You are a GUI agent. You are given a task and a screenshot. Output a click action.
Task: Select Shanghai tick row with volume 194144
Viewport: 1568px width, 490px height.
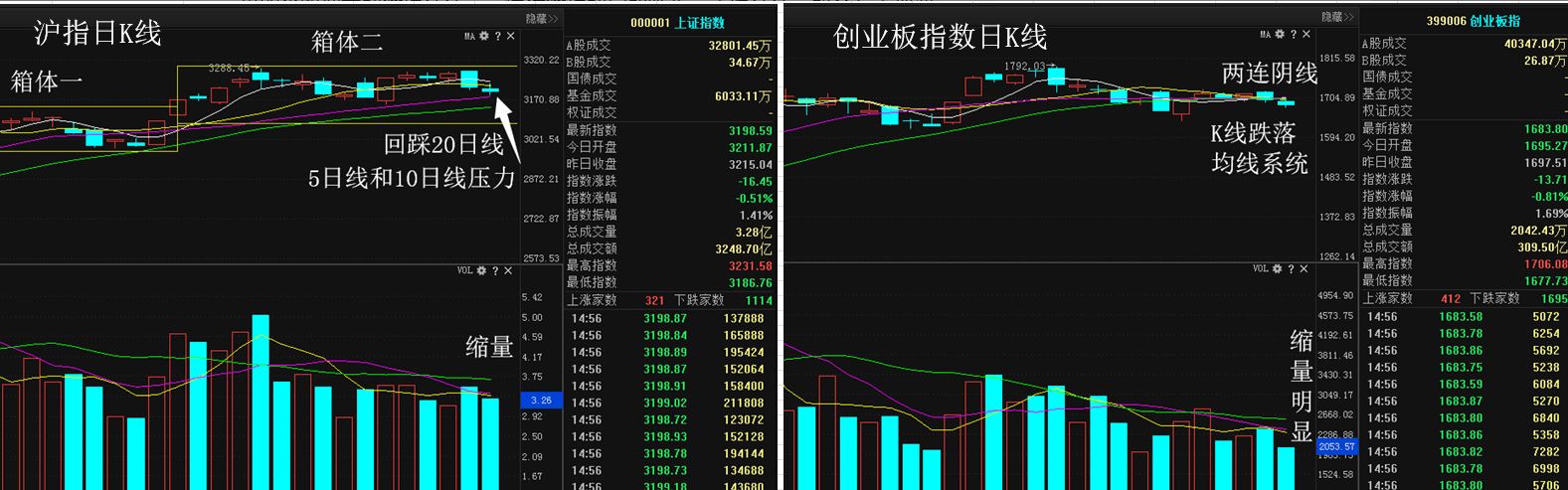click(x=669, y=454)
